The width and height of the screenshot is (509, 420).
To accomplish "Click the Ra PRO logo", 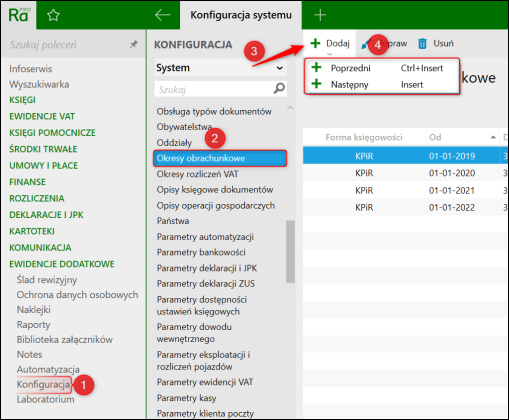I will [x=19, y=15].
